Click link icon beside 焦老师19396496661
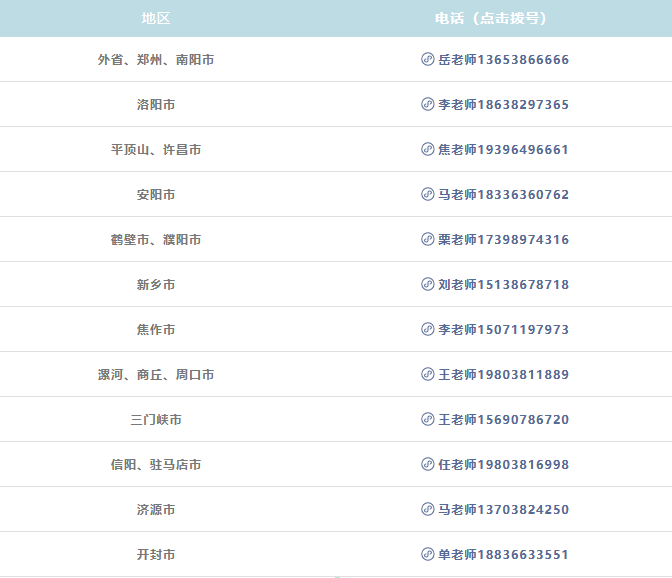This screenshot has width=672, height=578. click(427, 149)
